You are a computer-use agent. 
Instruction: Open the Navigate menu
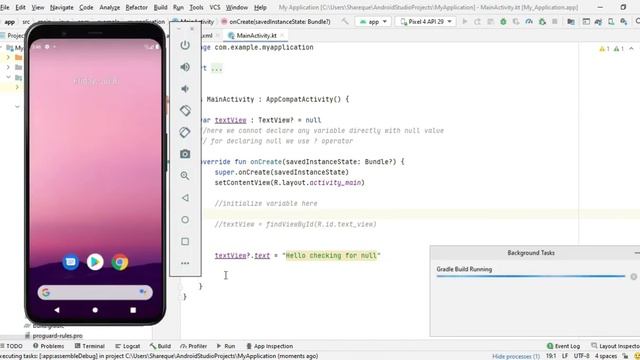point(61,7)
